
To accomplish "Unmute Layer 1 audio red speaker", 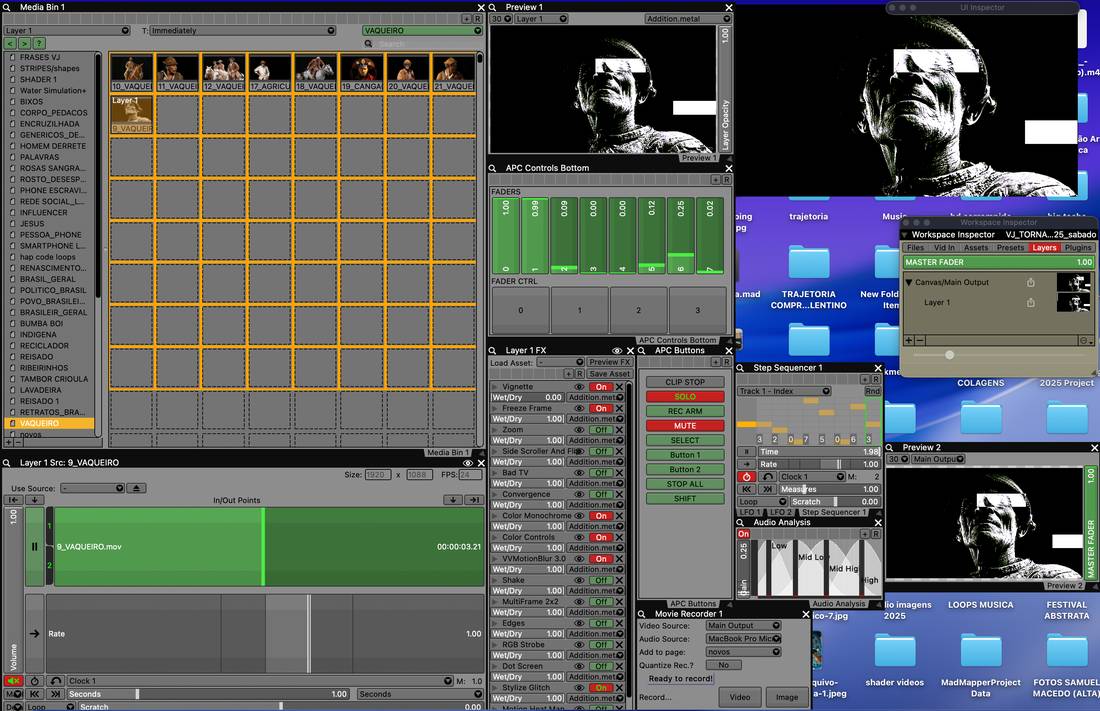I will pyautogui.click(x=13, y=681).
